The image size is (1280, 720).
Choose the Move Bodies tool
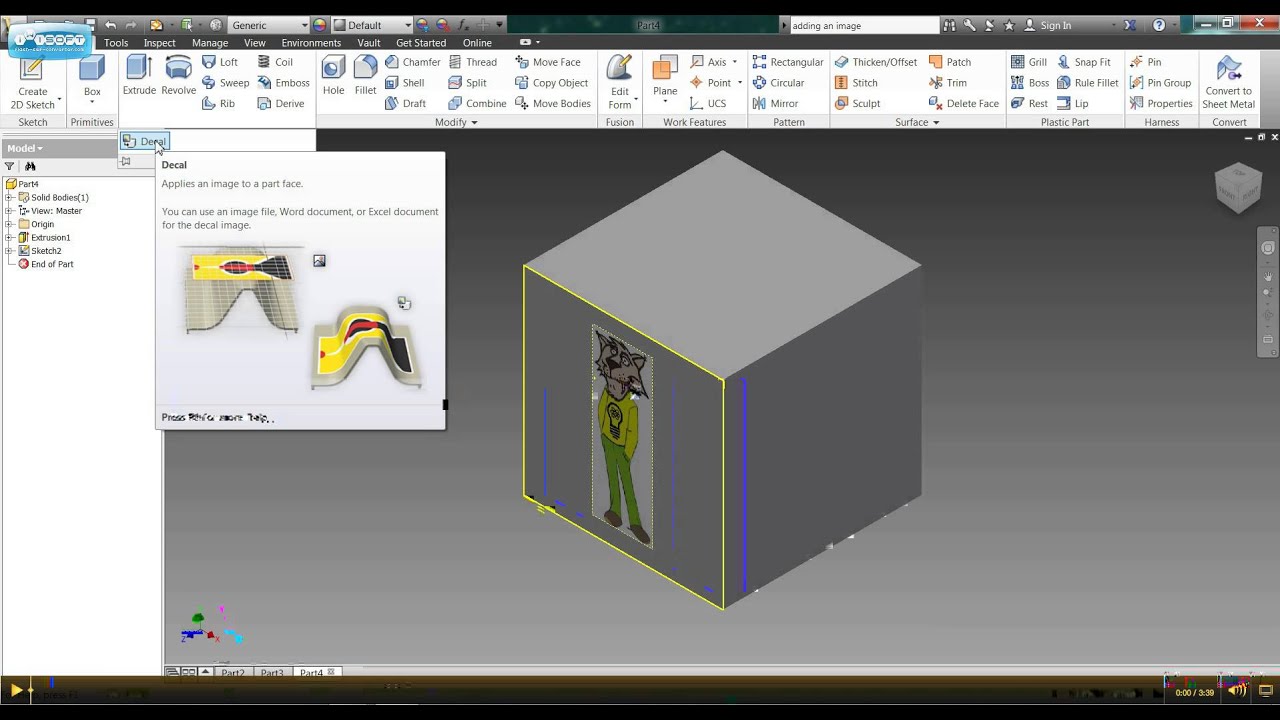[552, 104]
